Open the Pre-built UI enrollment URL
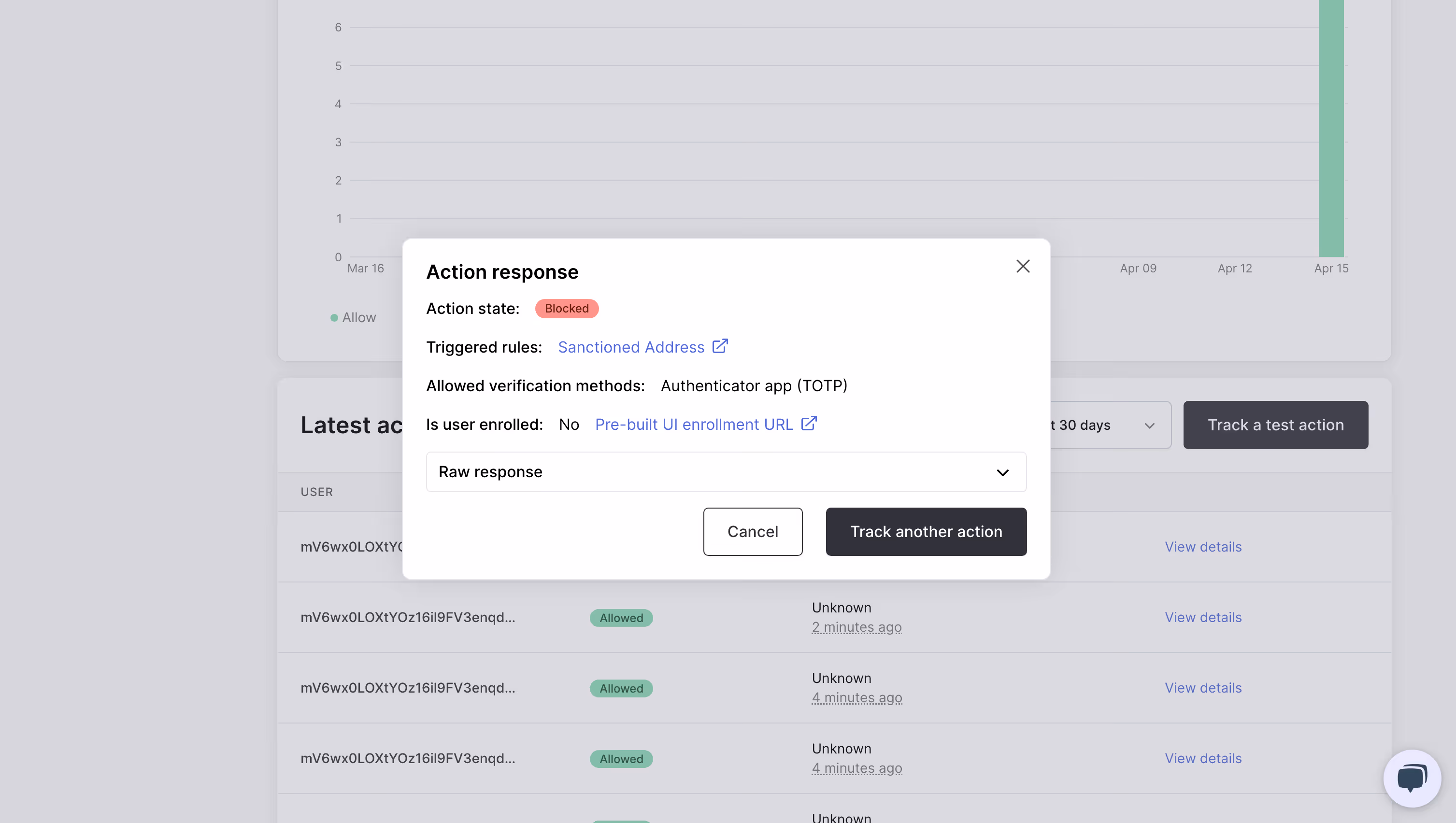 [x=694, y=424]
